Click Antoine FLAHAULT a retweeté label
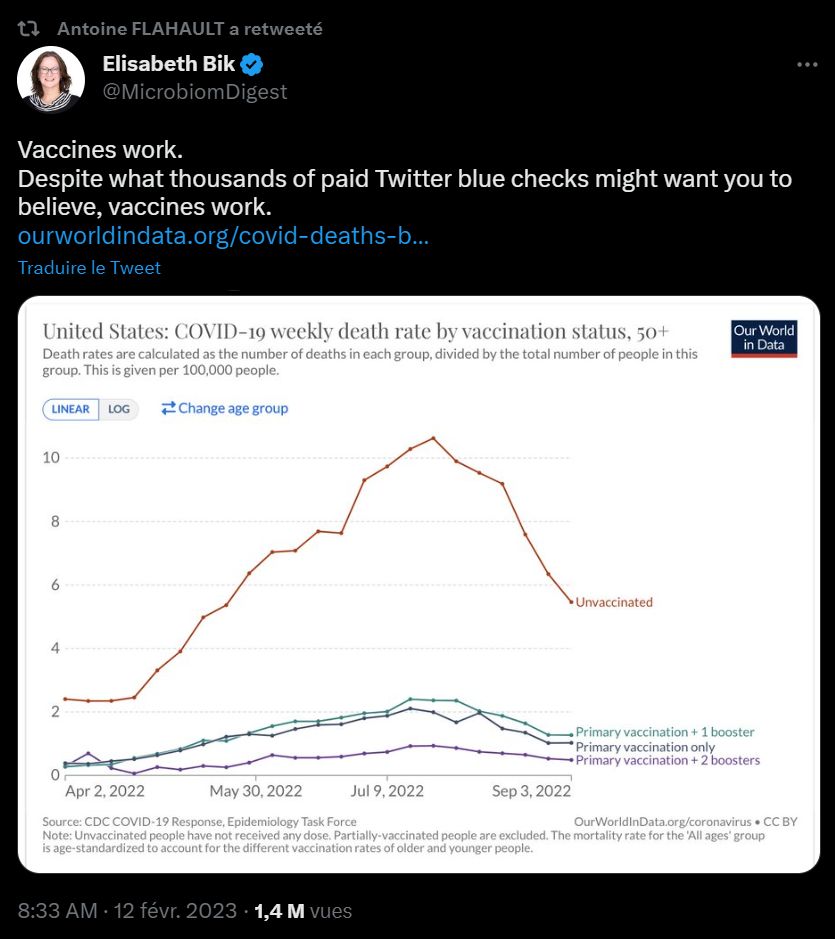The image size is (835, 939). tap(190, 29)
